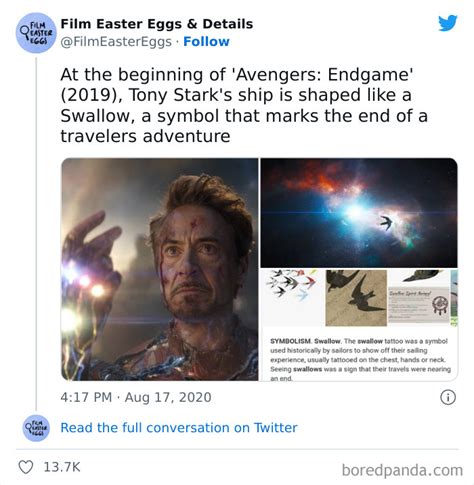The image size is (474, 485).
Task: Click the @FilmEasterEggs handle
Action: [116, 42]
